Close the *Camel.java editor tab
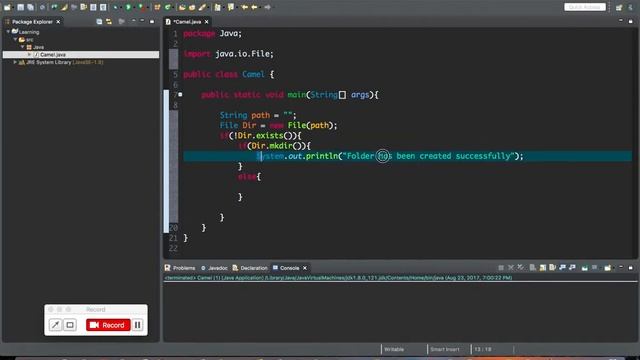This screenshot has width=640, height=360. pos(207,22)
